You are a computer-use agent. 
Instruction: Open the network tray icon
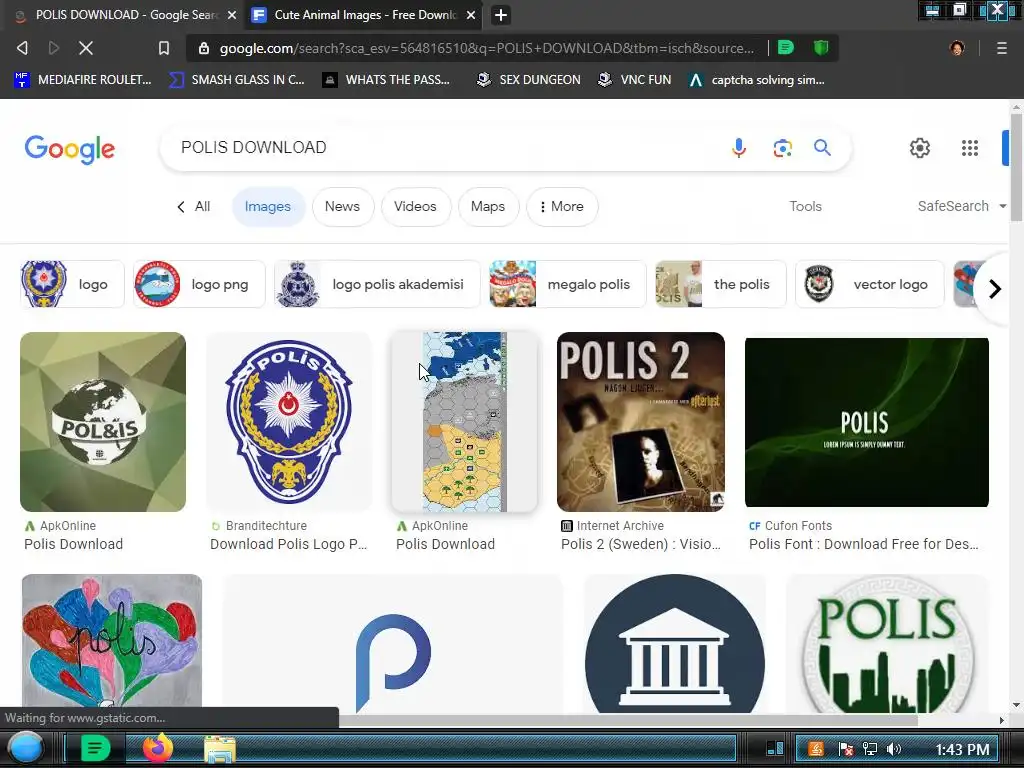click(870, 749)
